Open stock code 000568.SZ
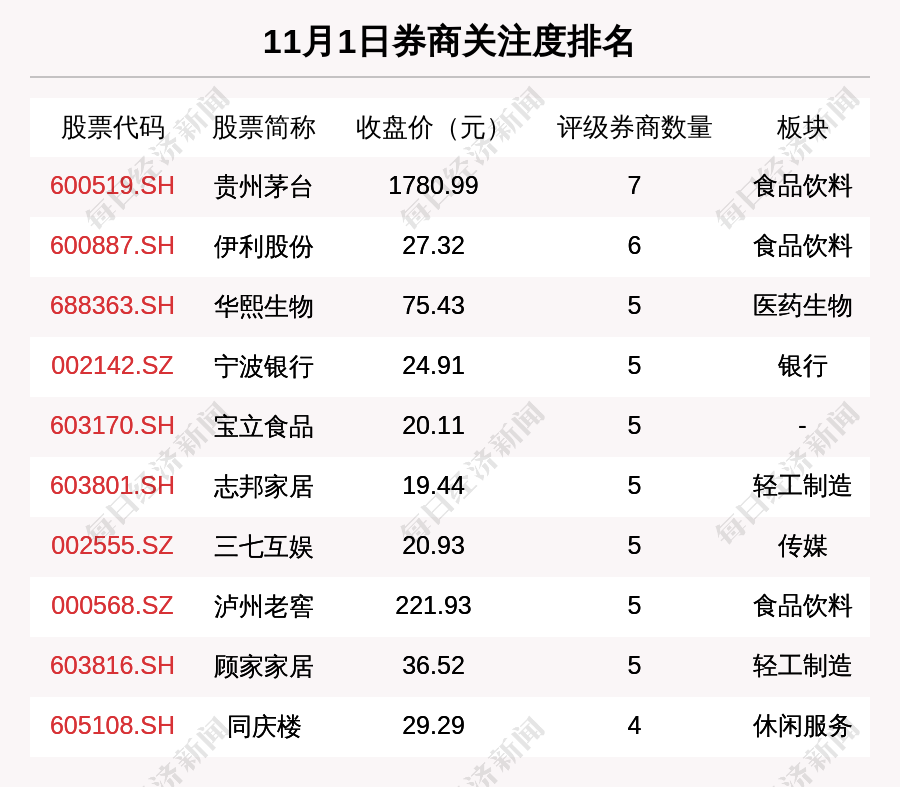The image size is (900, 787). [x=112, y=606]
